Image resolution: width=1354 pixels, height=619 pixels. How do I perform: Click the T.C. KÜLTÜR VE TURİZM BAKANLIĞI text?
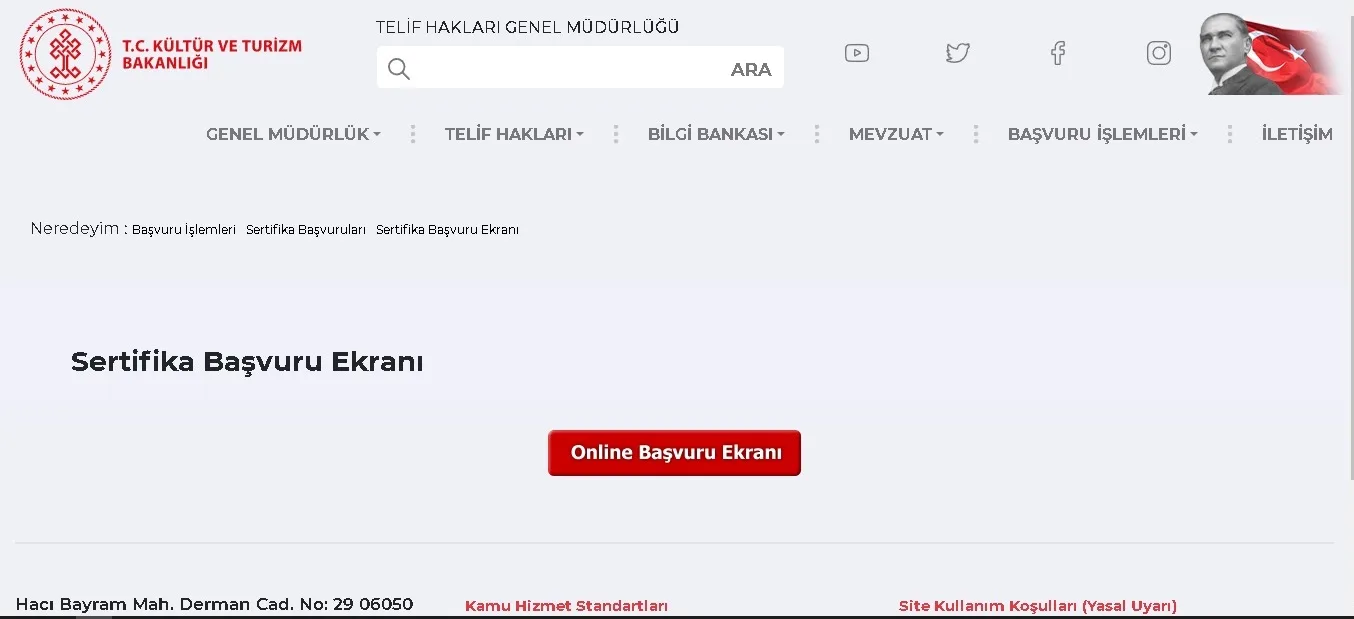point(211,54)
